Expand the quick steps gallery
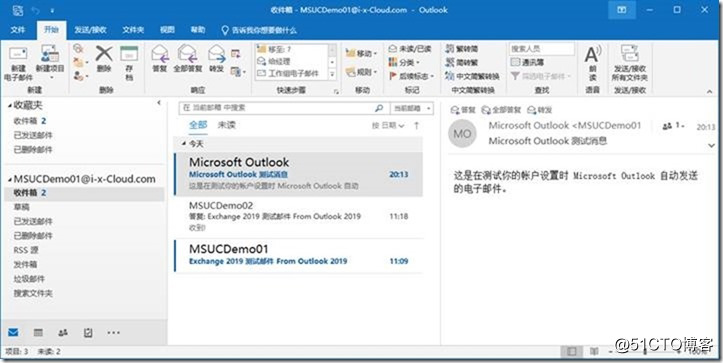 click(332, 74)
